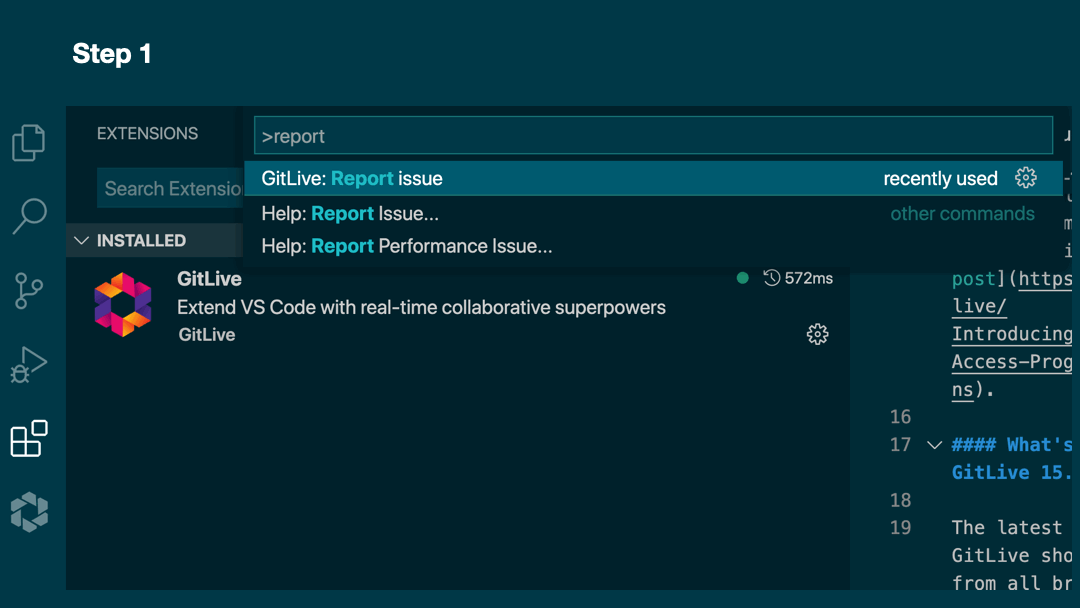Click the Access-Prog link text in editor
This screenshot has height=608, width=1080.
(x=1012, y=361)
